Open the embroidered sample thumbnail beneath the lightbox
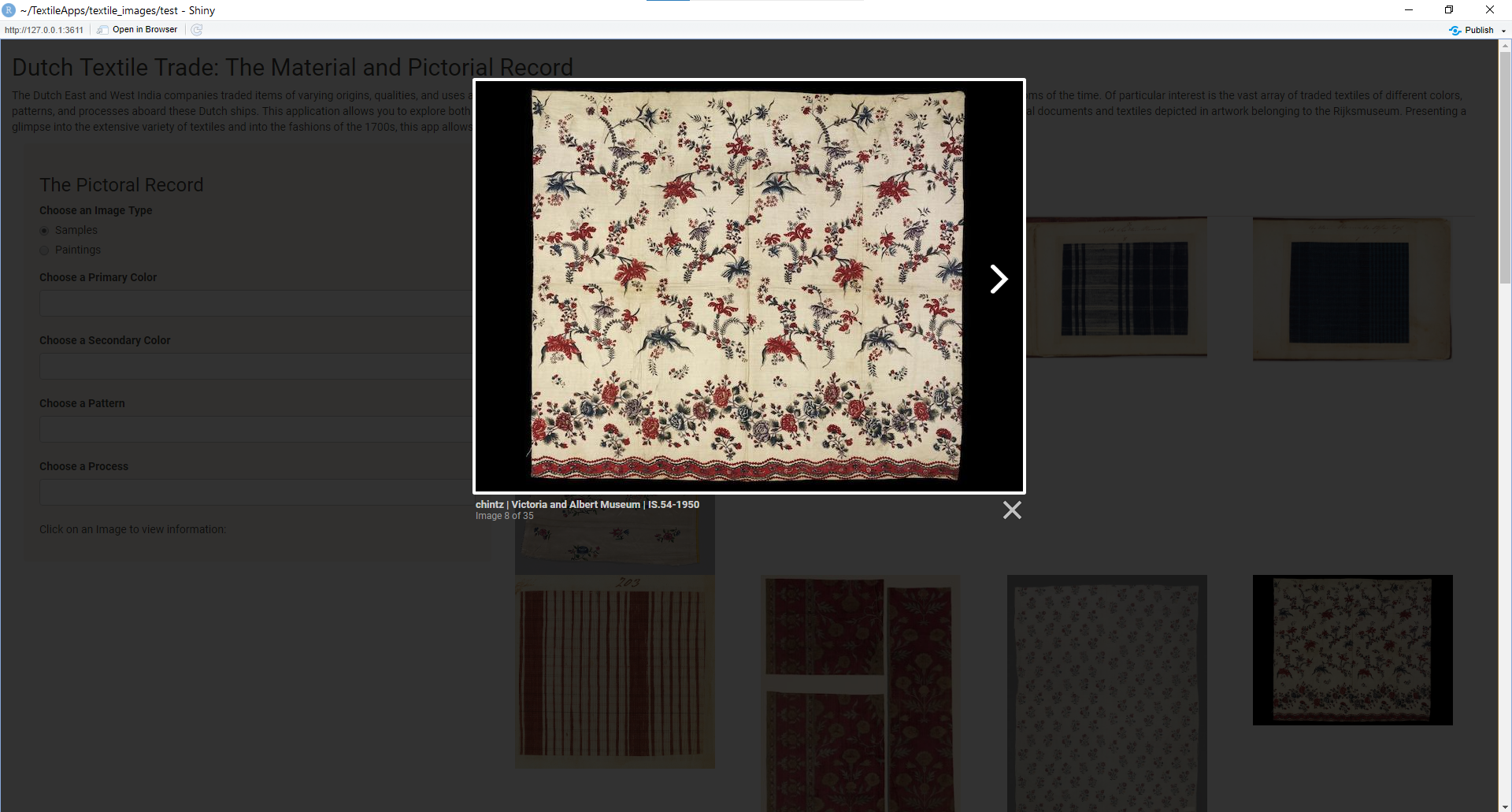The image size is (1512, 812). pos(615,536)
